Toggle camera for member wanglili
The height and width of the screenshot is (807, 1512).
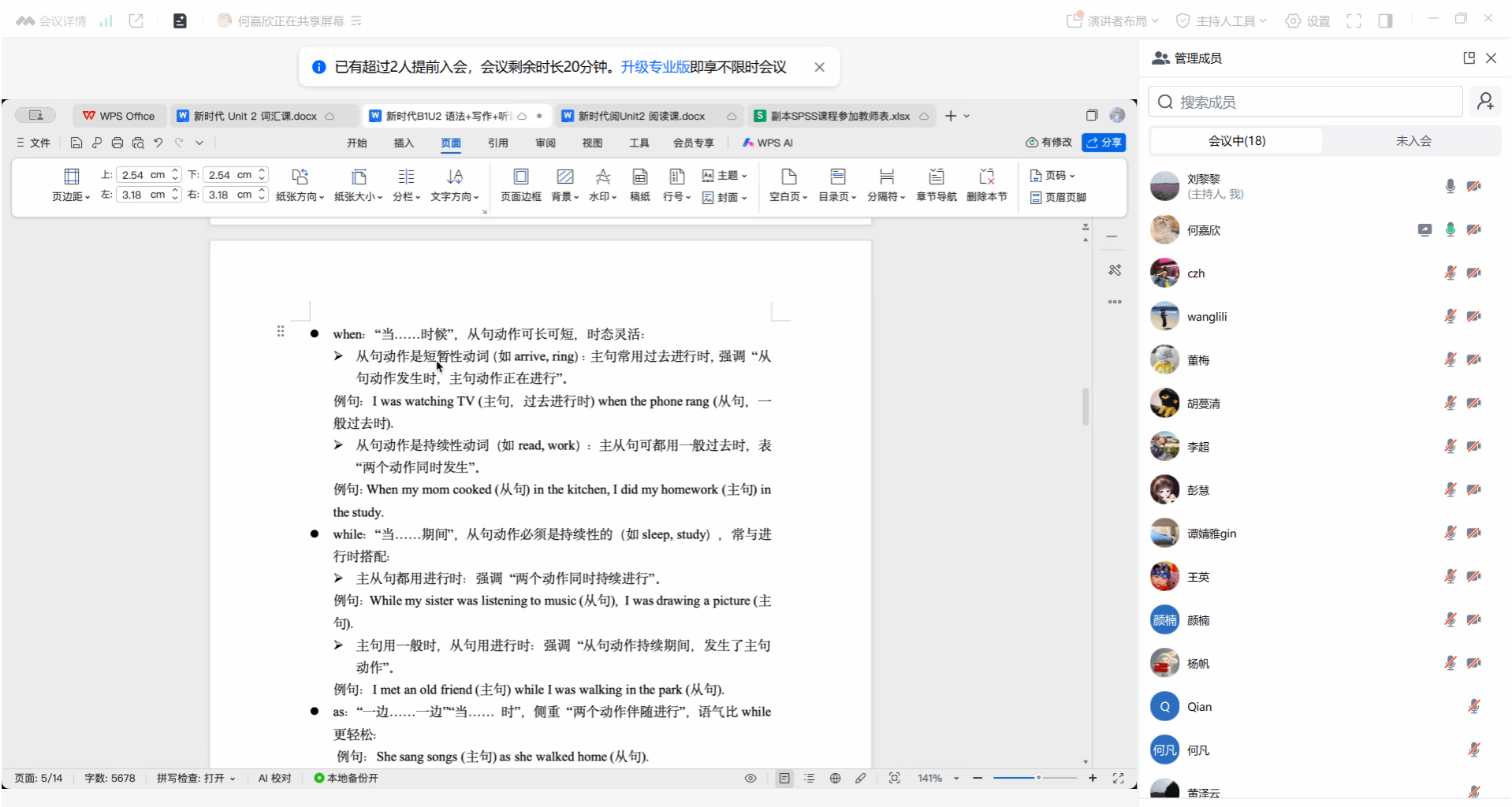pos(1473,317)
